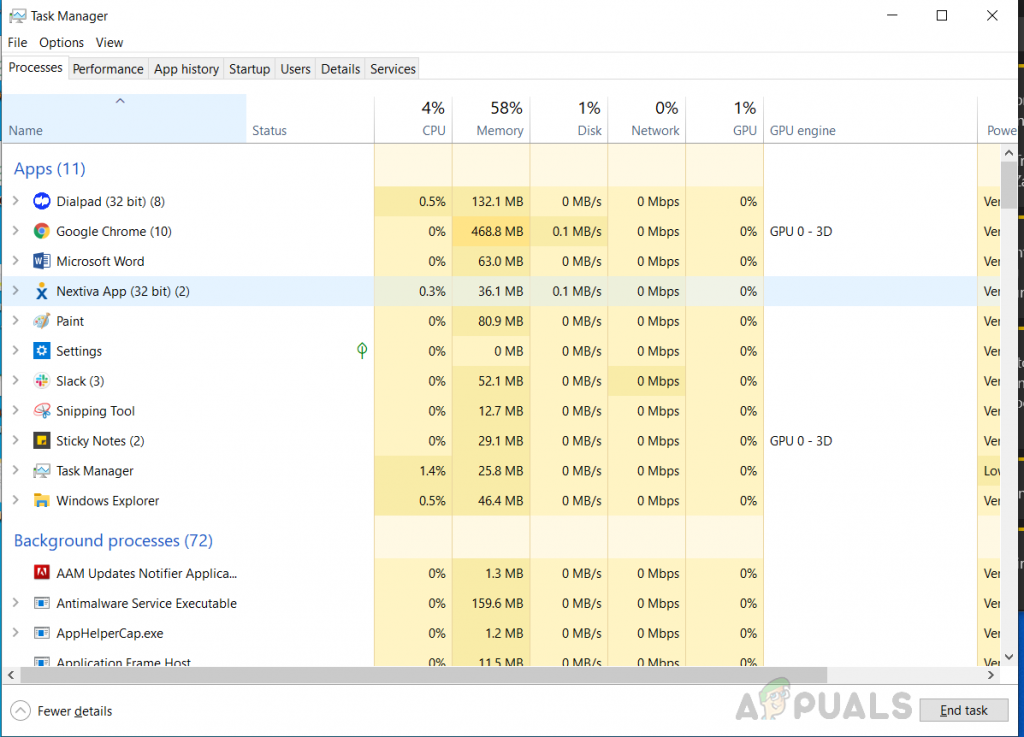Expand the Slack process group
The height and width of the screenshot is (737, 1024).
(x=16, y=381)
